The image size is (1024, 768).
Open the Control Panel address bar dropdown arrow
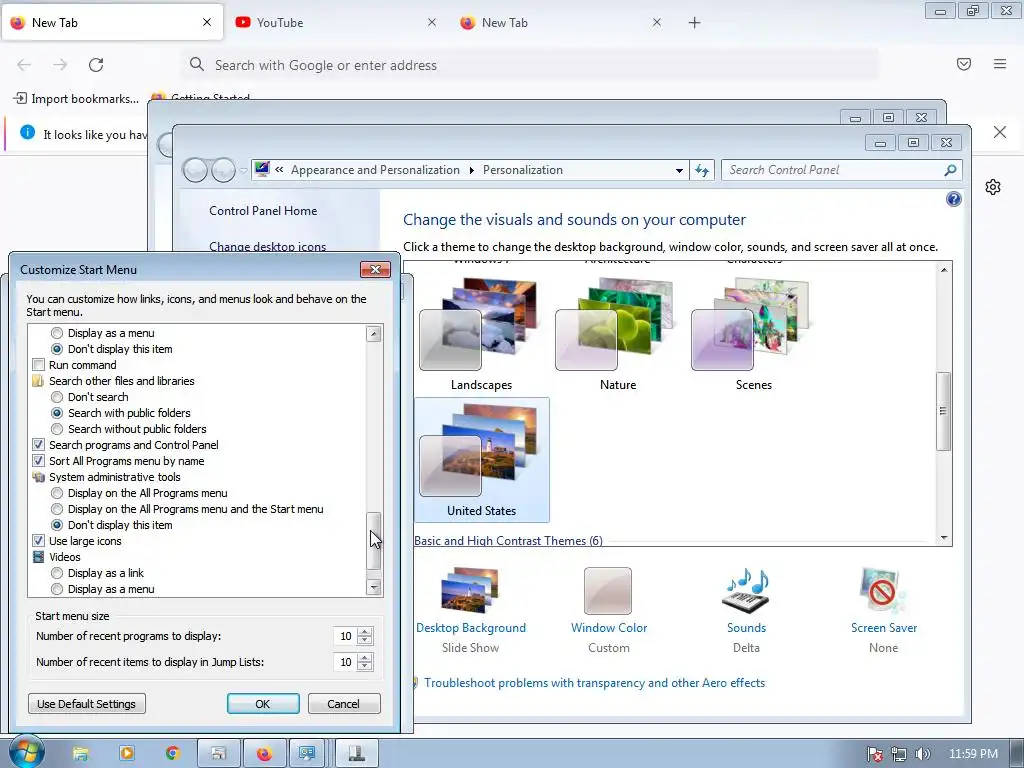coord(679,170)
